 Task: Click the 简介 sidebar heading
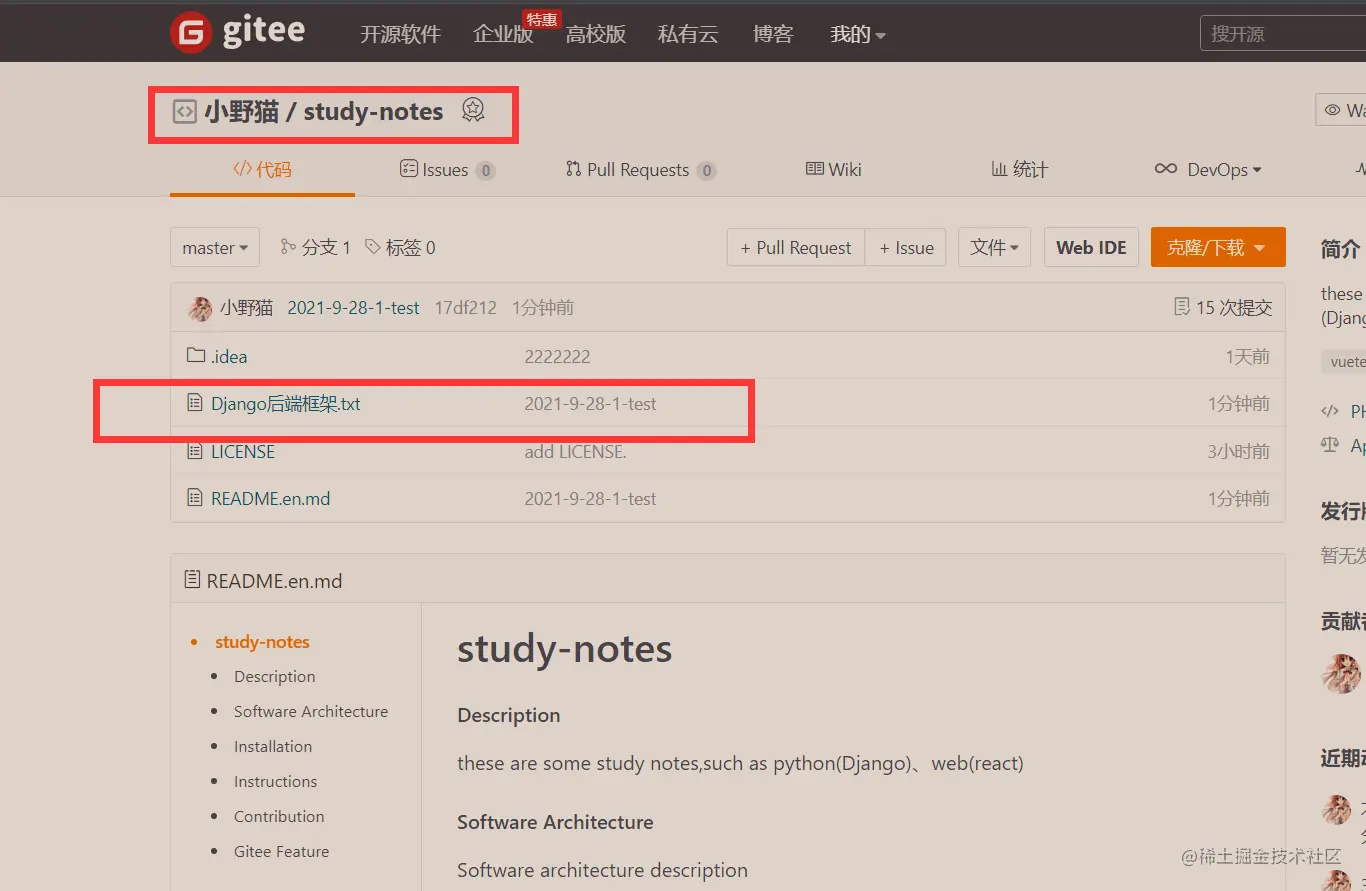pyautogui.click(x=1340, y=248)
